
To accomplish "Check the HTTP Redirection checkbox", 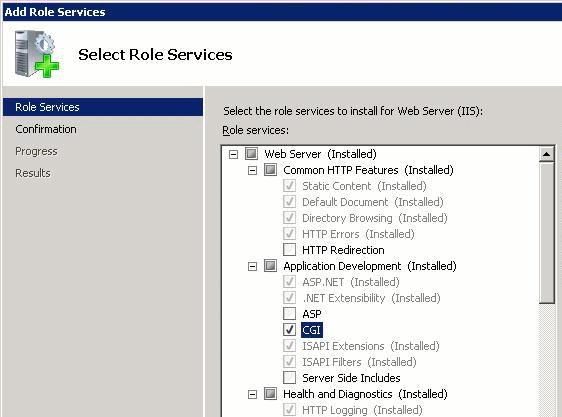I will pos(289,250).
